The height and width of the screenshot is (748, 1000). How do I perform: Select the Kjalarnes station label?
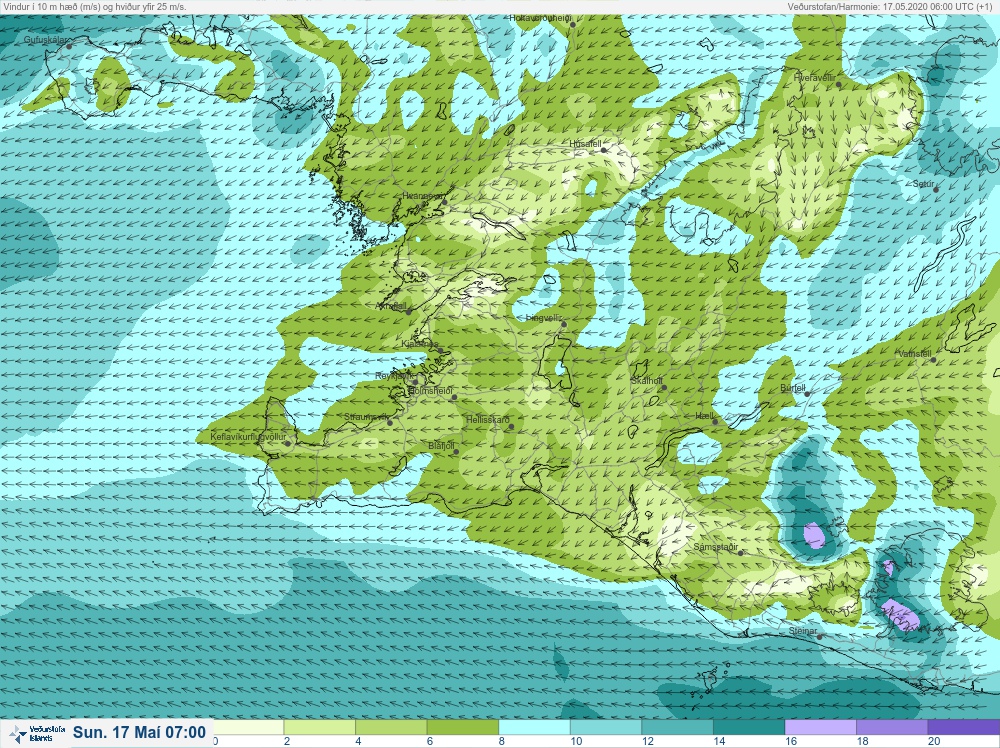tap(420, 344)
